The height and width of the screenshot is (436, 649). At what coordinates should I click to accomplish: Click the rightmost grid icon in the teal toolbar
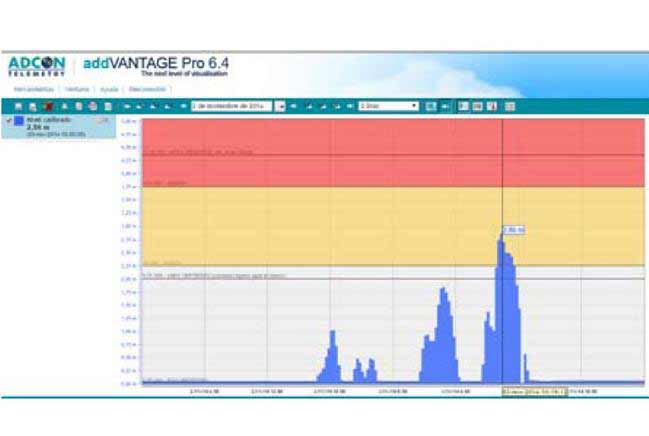tap(510, 106)
